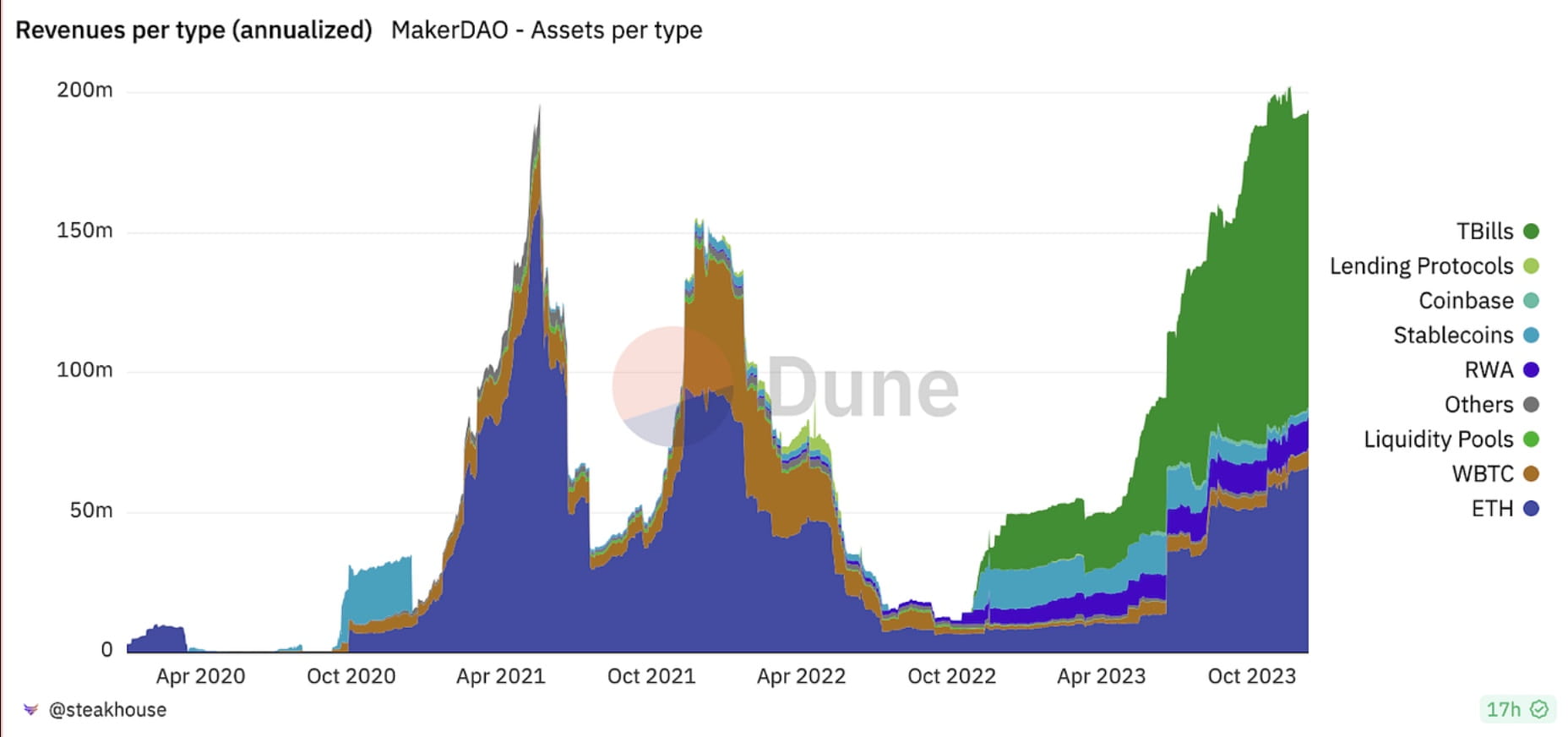This screenshot has height=737, width=1568.
Task: Click the Oct 2023 axis label
Action: (x=1251, y=676)
